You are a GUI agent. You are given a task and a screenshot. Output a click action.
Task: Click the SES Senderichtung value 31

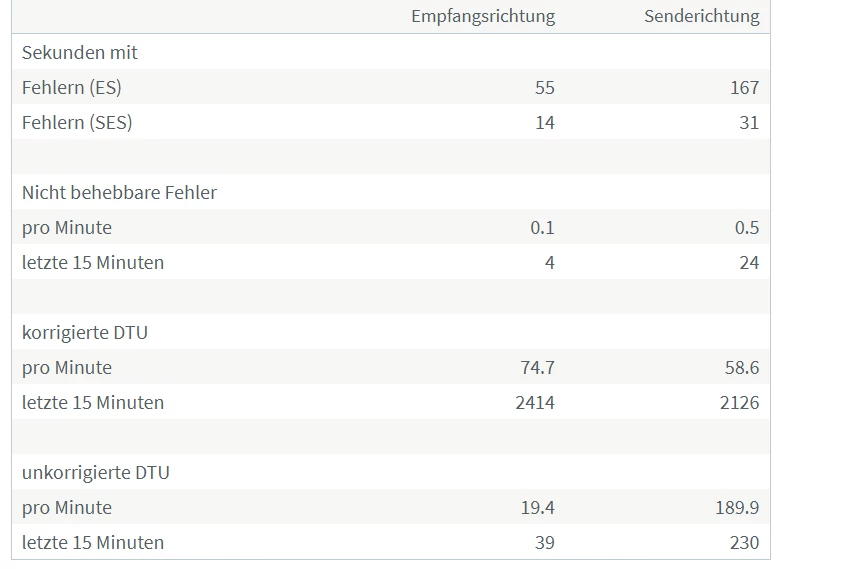(x=749, y=122)
